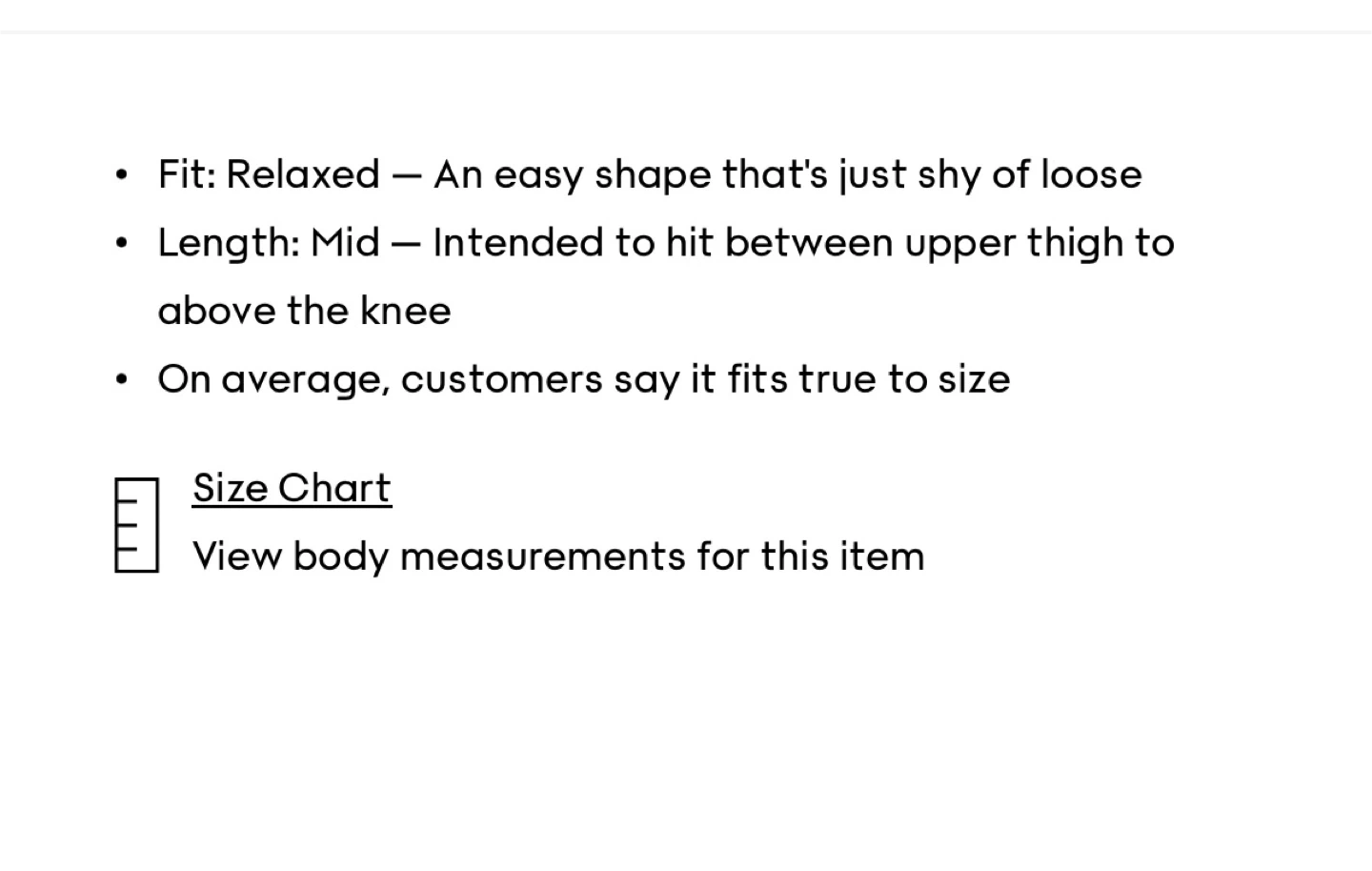Open the Size Chart link

point(292,489)
